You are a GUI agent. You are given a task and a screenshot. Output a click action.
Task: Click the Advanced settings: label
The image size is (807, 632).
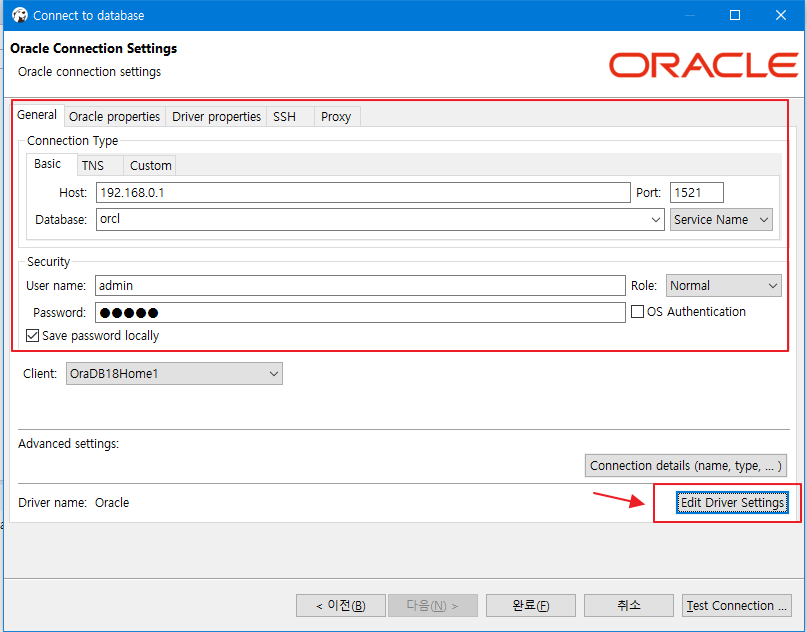(x=68, y=444)
